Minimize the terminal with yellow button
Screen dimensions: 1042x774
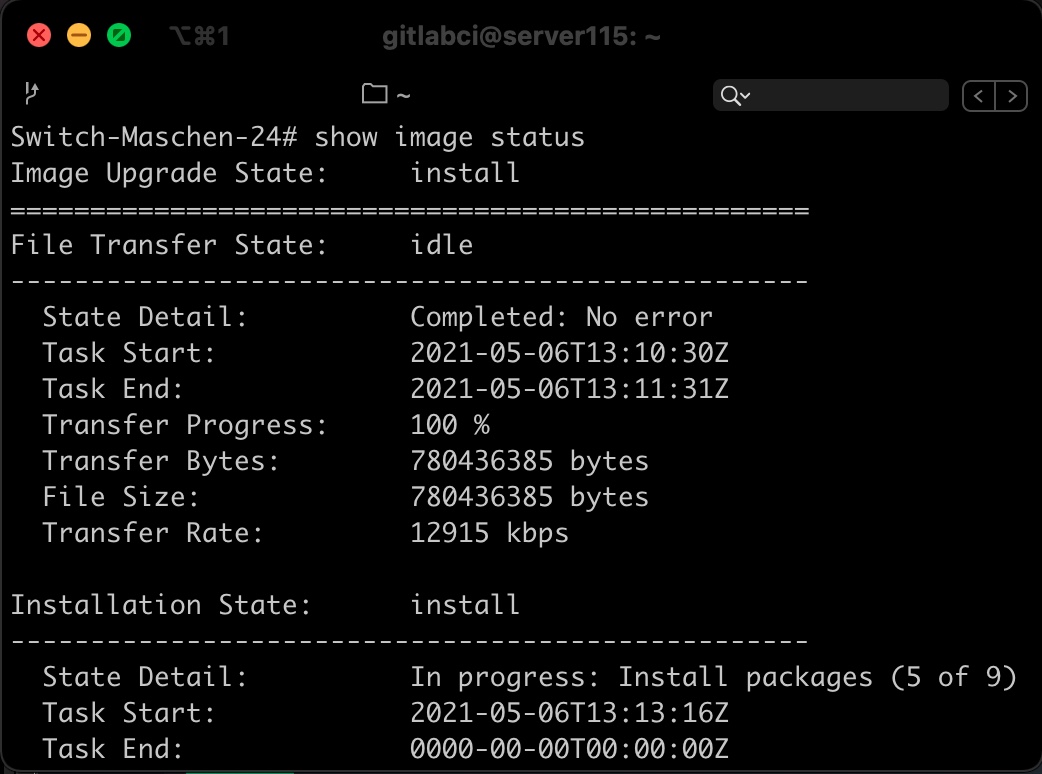[x=79, y=36]
